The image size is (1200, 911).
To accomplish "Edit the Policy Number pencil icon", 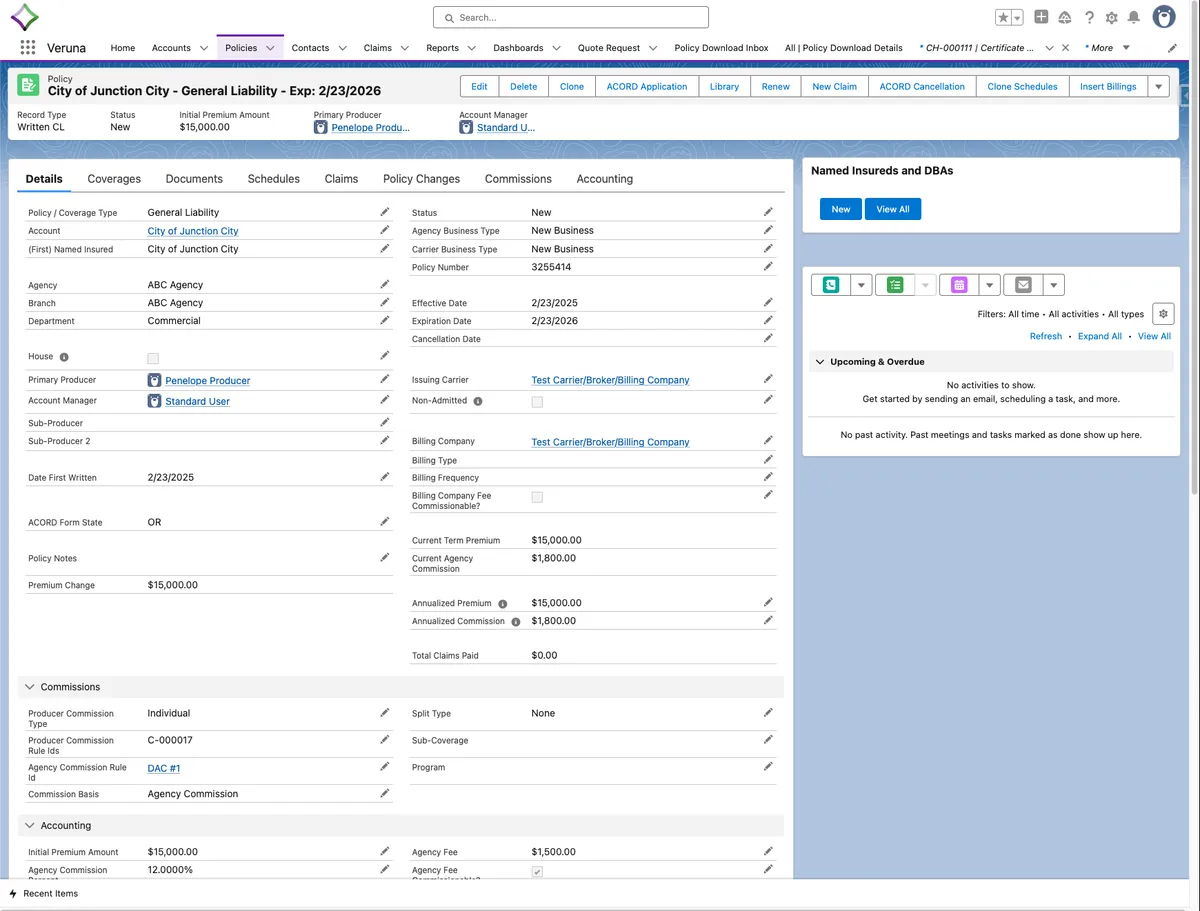I will coord(768,266).
